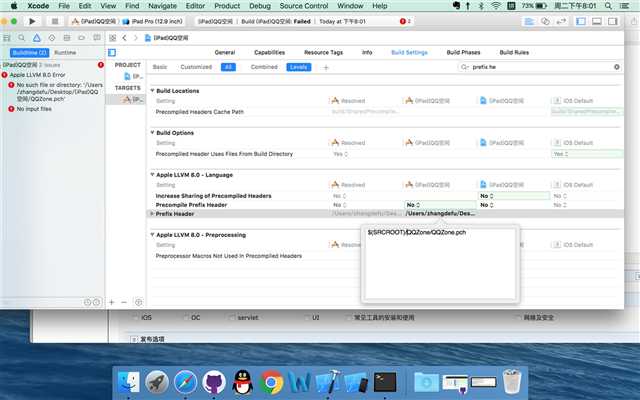Open the Find navigator magnifier icon

tap(22, 38)
